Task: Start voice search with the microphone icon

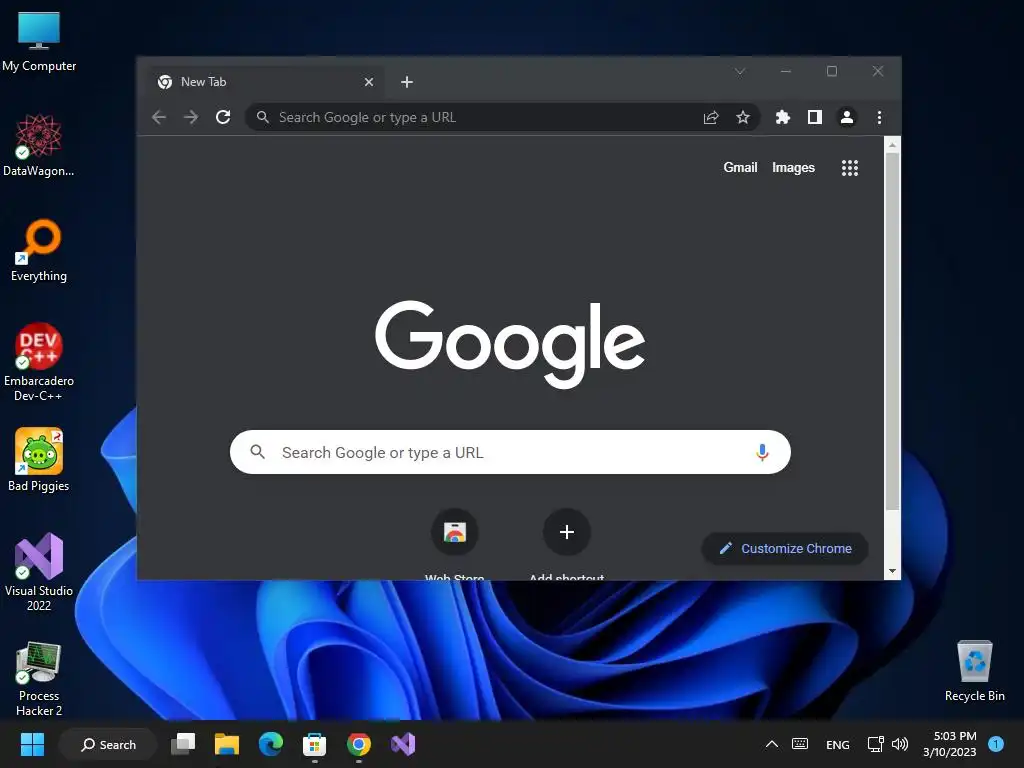Action: [762, 452]
